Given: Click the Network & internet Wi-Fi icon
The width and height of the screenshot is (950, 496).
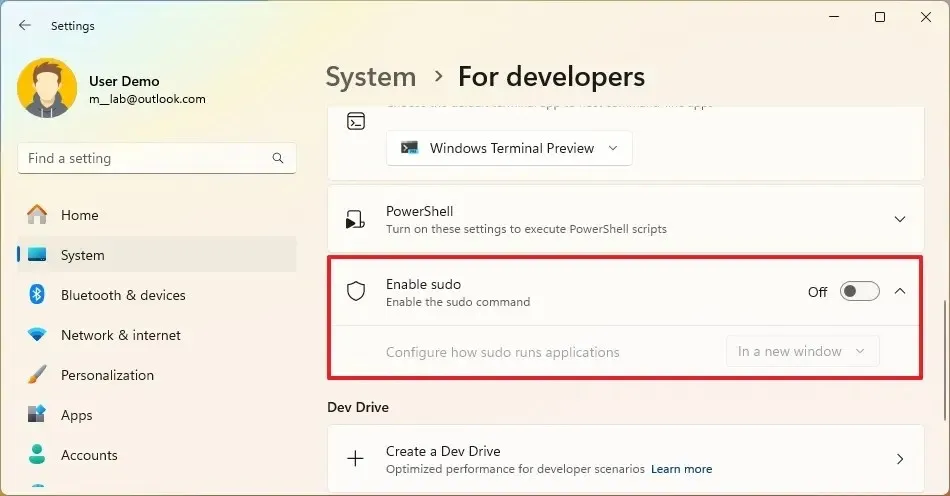Looking at the screenshot, I should point(37,335).
